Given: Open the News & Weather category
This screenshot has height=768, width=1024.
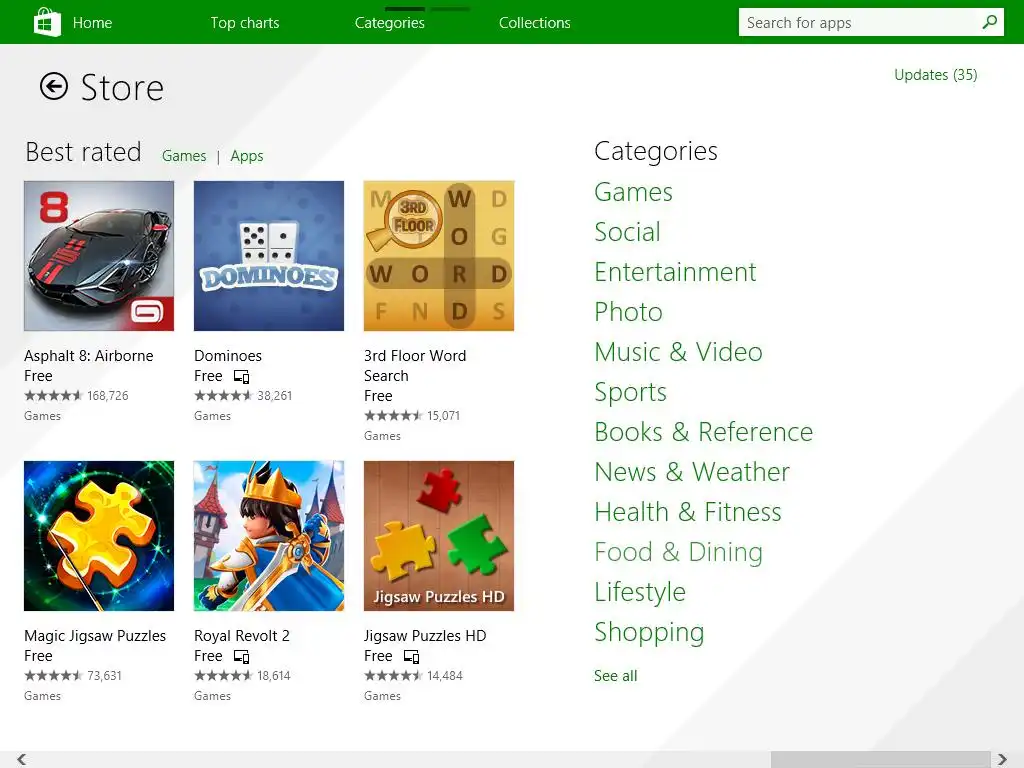Looking at the screenshot, I should click(692, 472).
